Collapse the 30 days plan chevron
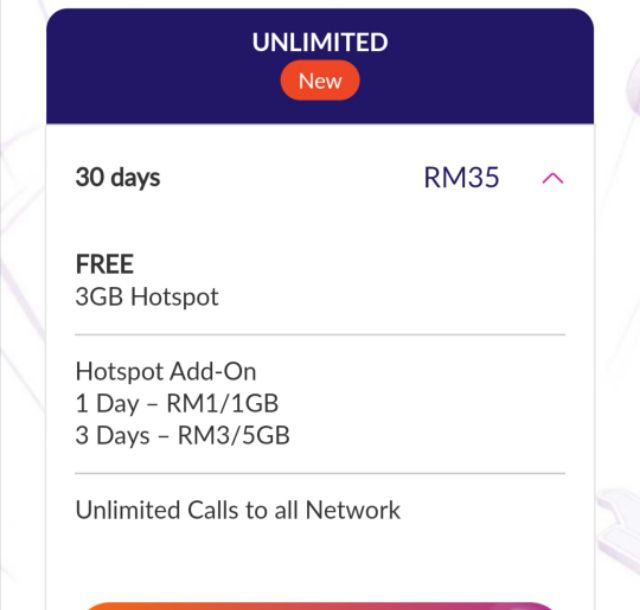 (x=552, y=179)
